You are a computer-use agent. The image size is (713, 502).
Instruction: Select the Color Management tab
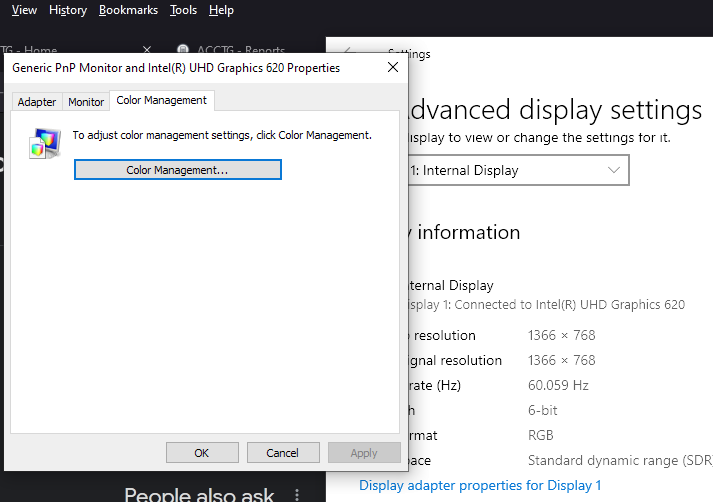point(161,101)
